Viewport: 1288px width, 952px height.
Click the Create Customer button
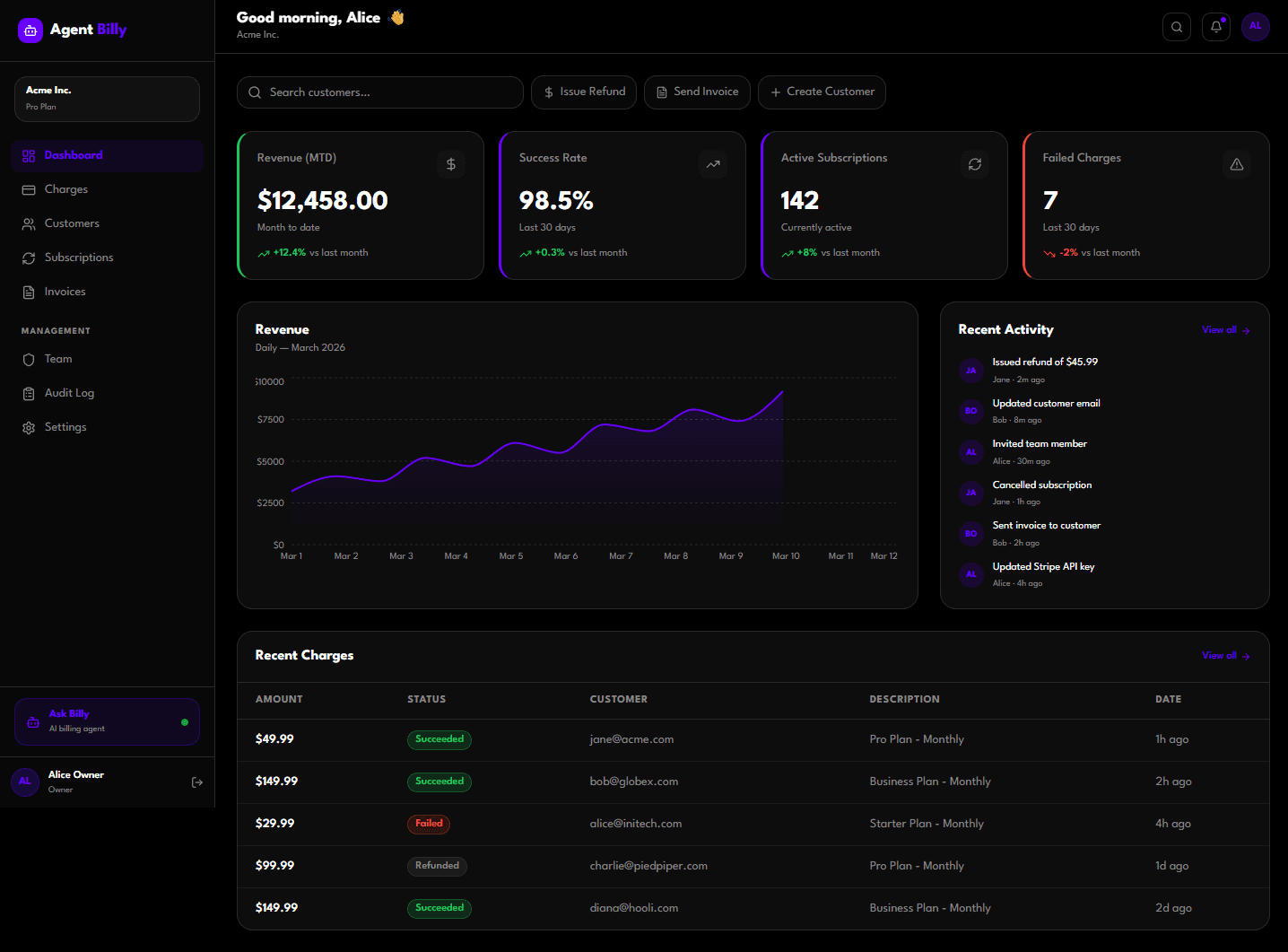pos(821,92)
